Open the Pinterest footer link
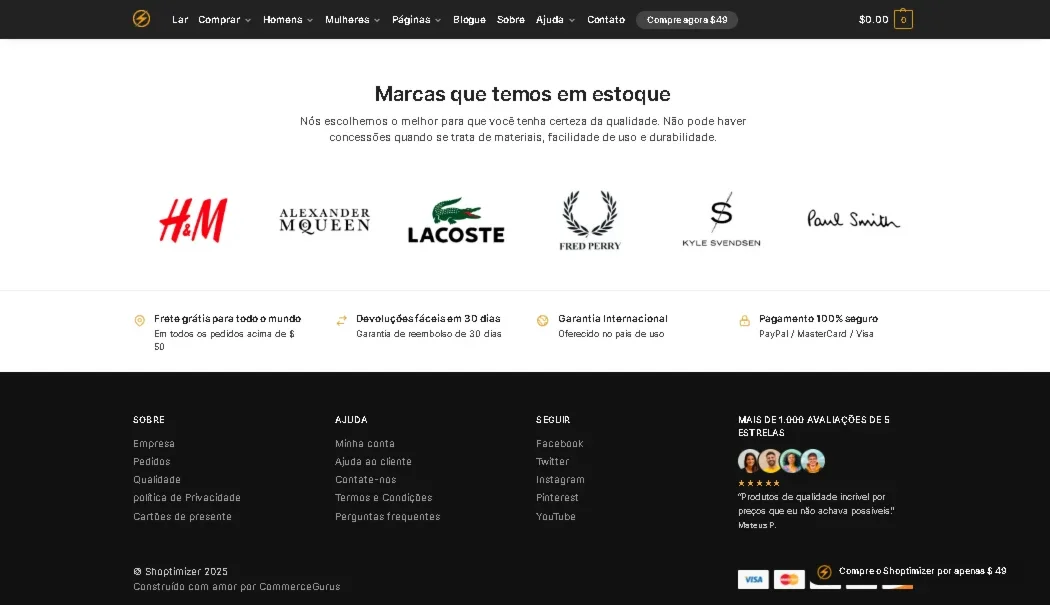1050x605 pixels. pyautogui.click(x=557, y=498)
